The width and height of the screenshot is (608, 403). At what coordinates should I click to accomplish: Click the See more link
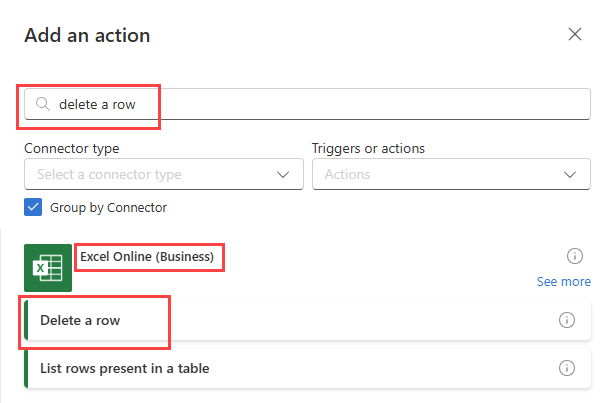pyautogui.click(x=563, y=281)
